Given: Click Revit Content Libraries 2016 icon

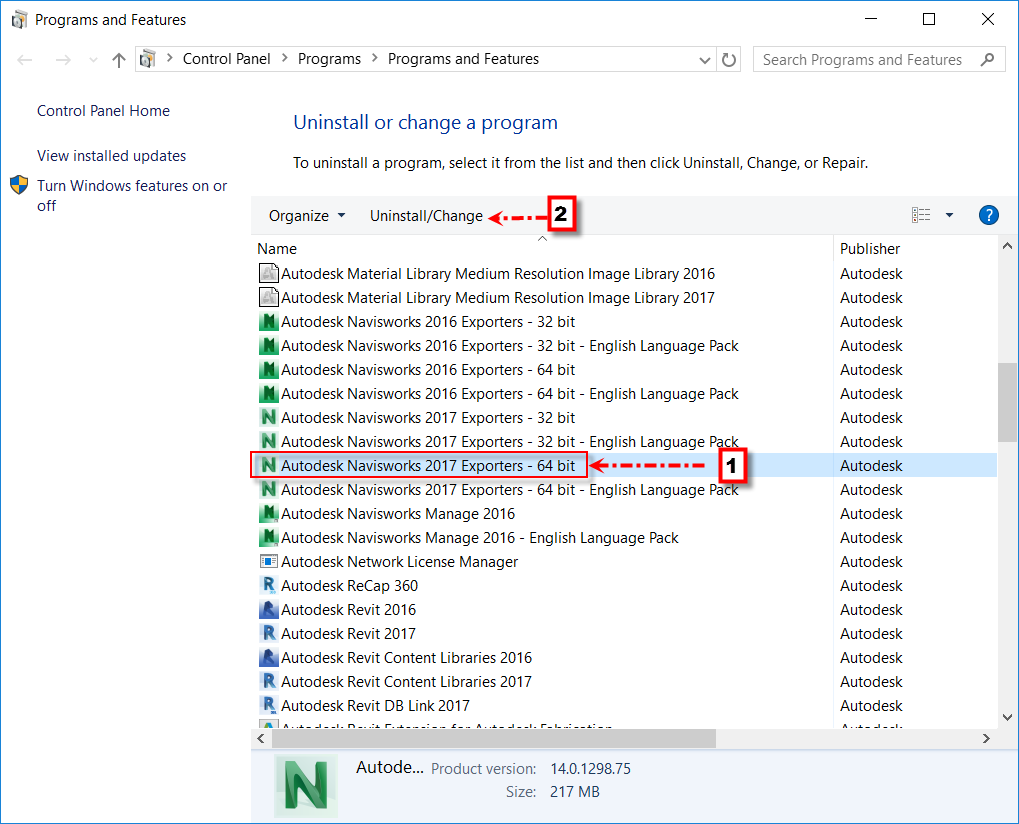Looking at the screenshot, I should 268,658.
